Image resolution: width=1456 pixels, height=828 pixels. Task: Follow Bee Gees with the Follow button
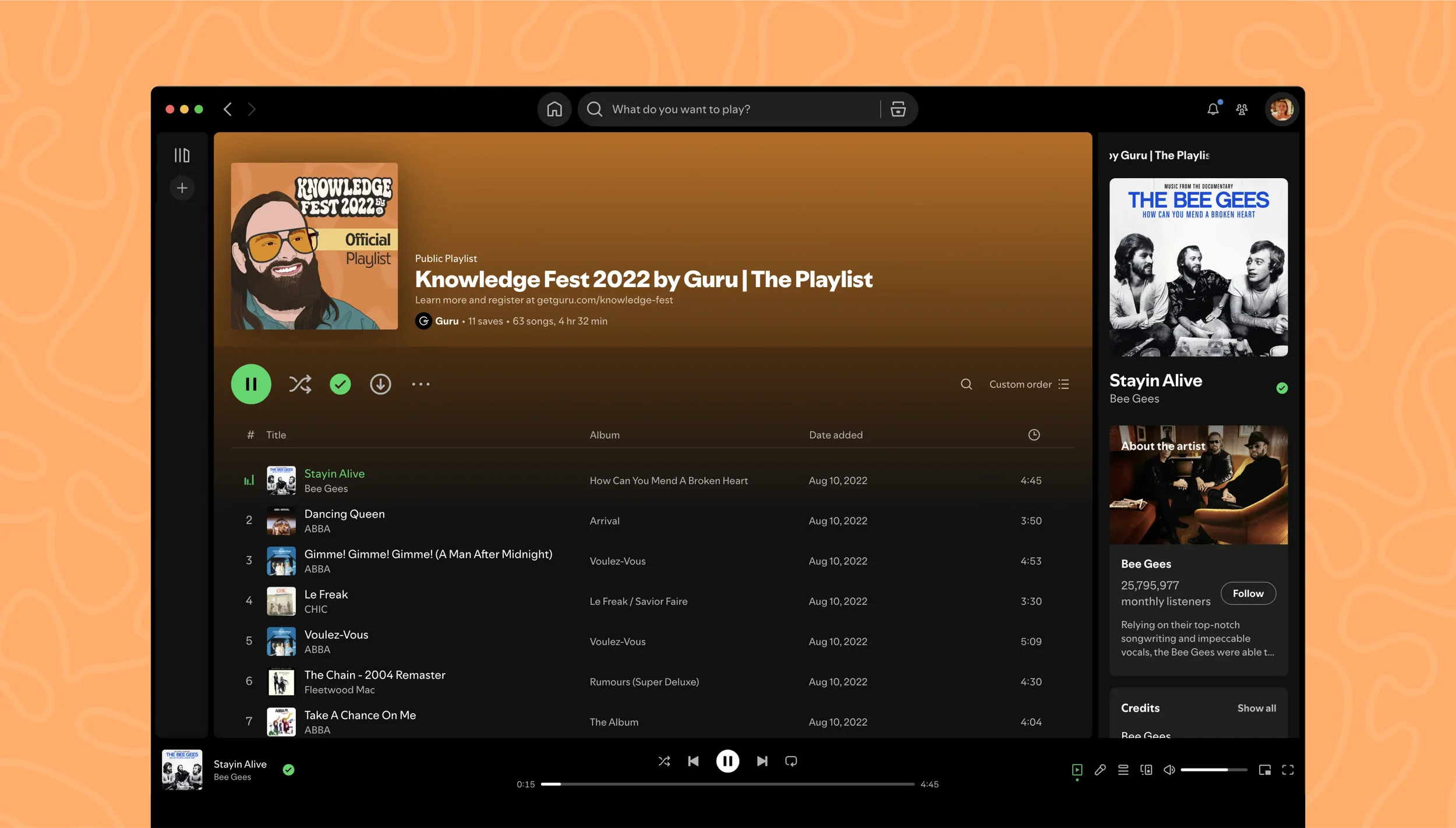click(x=1248, y=593)
